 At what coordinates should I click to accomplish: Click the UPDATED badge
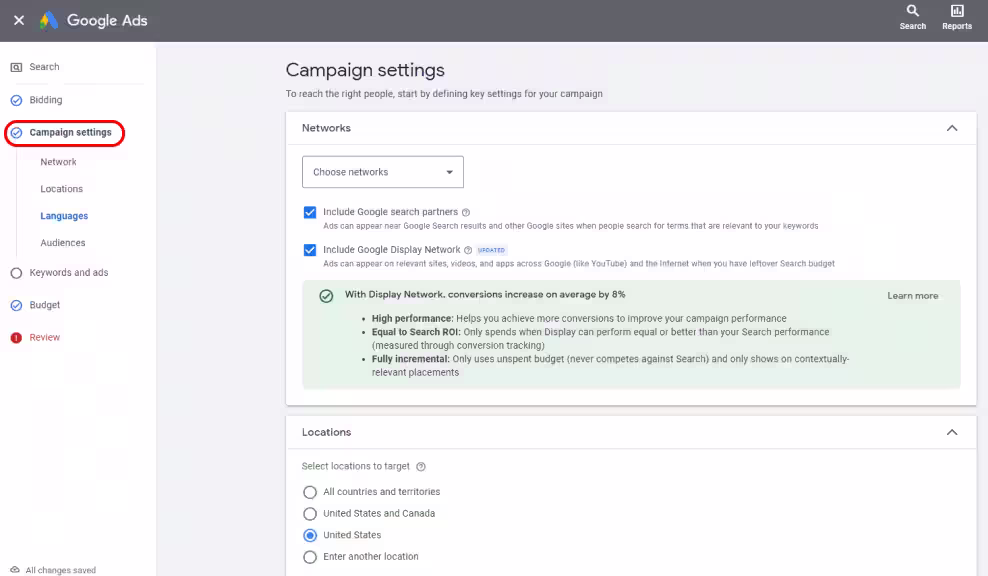pos(491,250)
